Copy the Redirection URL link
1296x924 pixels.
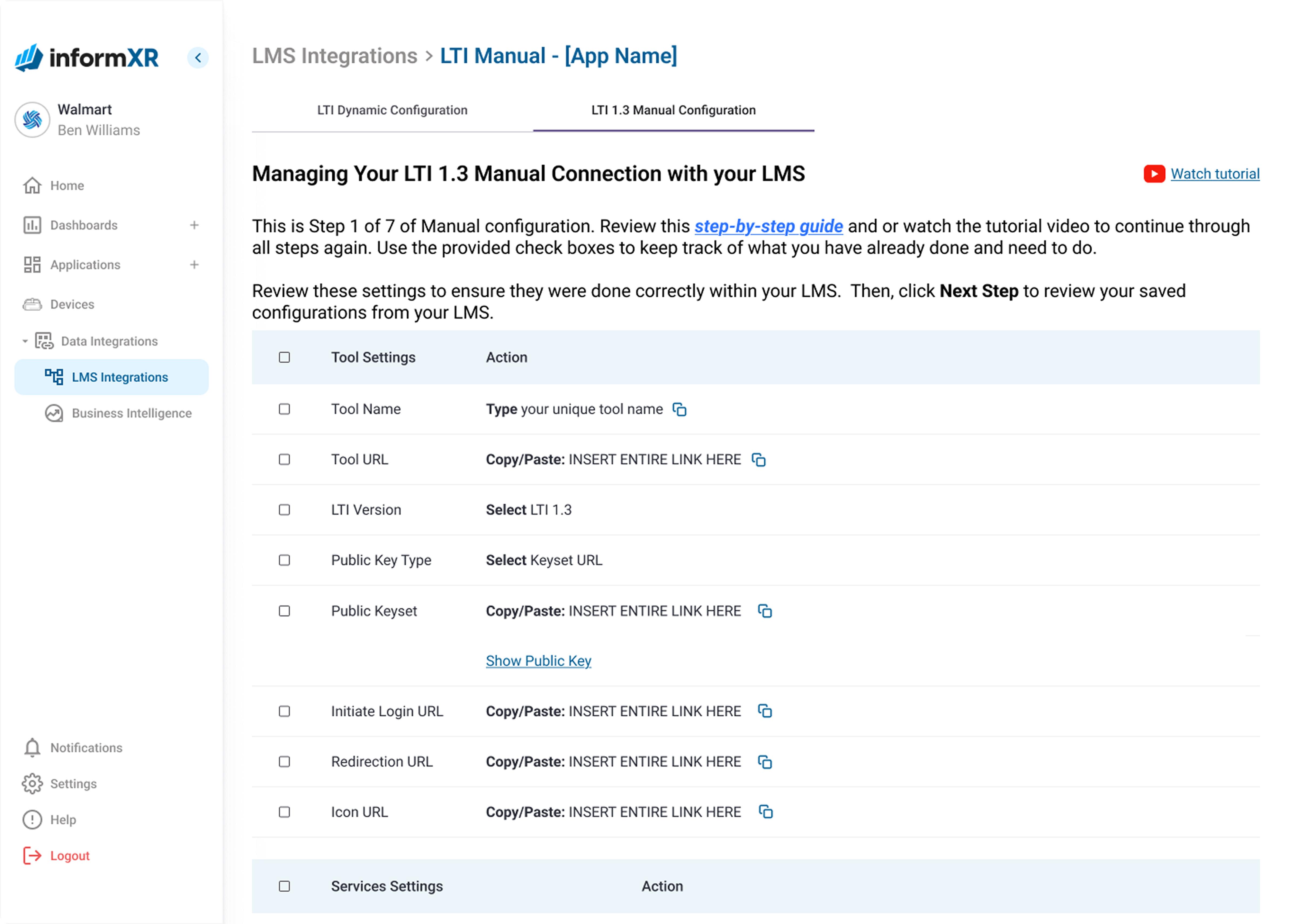[x=765, y=762]
